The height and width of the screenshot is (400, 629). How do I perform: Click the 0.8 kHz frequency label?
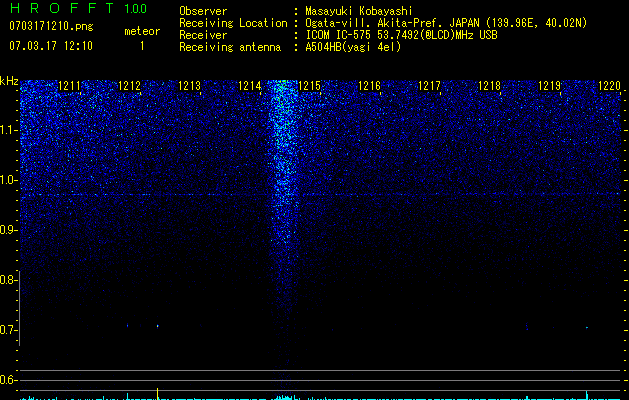pos(8,280)
